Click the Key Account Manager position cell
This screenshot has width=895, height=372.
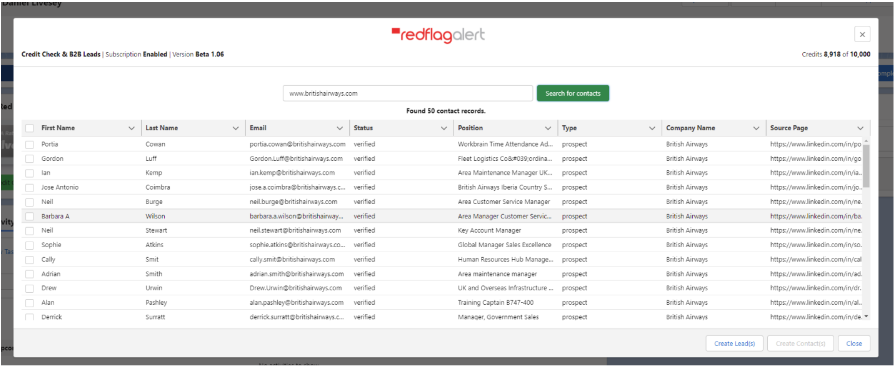click(489, 231)
